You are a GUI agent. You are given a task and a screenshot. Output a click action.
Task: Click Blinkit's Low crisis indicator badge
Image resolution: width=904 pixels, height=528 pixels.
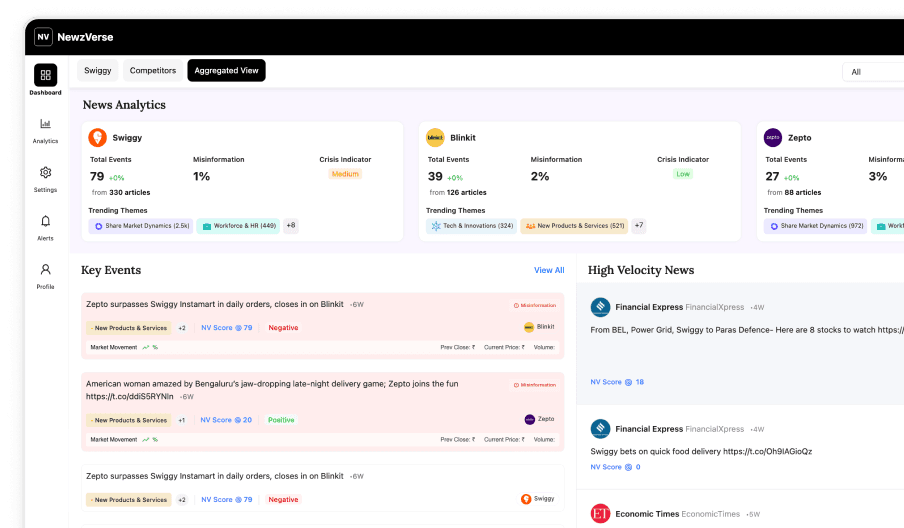[x=683, y=174]
